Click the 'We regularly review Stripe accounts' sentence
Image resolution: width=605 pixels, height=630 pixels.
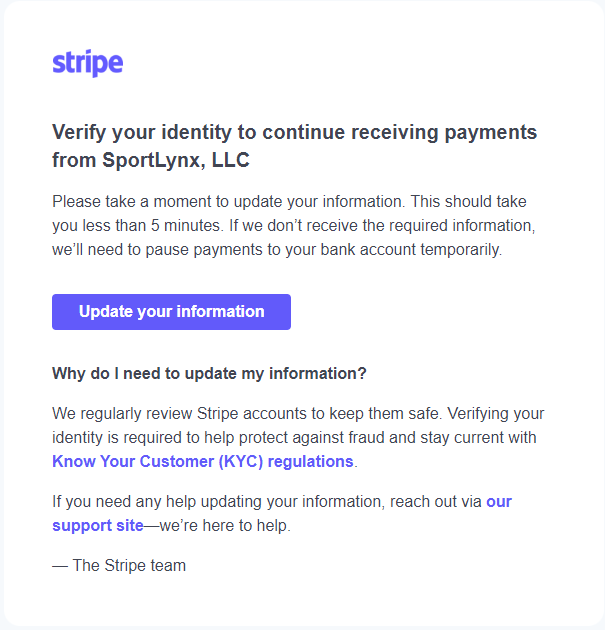(247, 413)
